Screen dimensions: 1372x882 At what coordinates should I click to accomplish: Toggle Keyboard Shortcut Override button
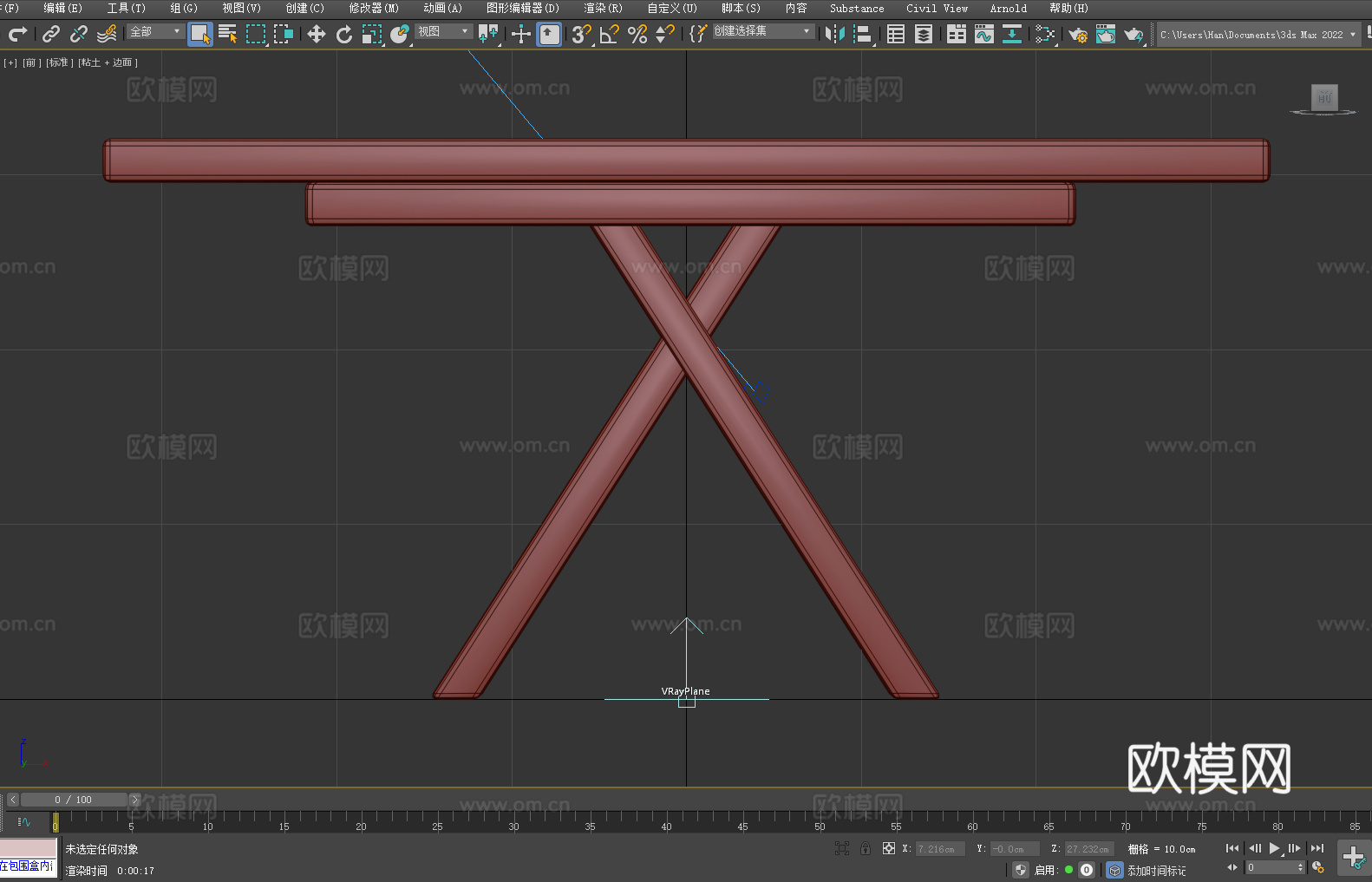coord(549,34)
